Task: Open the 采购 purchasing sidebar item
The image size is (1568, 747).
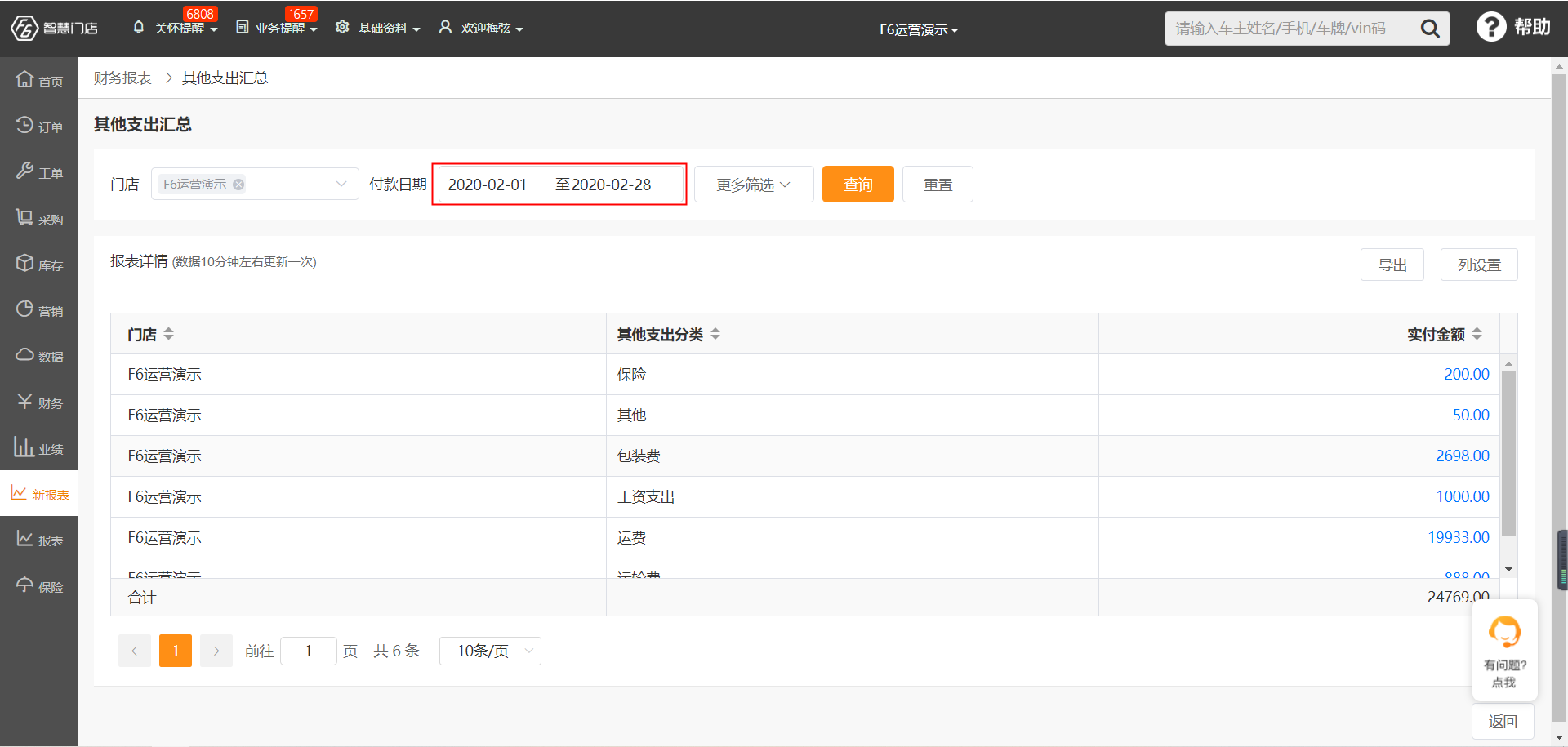Action: [x=38, y=218]
